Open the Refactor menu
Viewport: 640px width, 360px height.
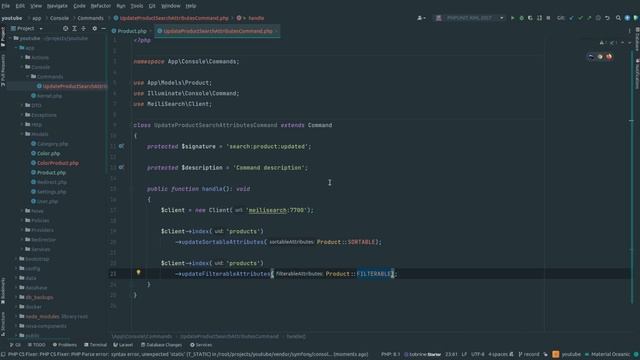(x=100, y=6)
